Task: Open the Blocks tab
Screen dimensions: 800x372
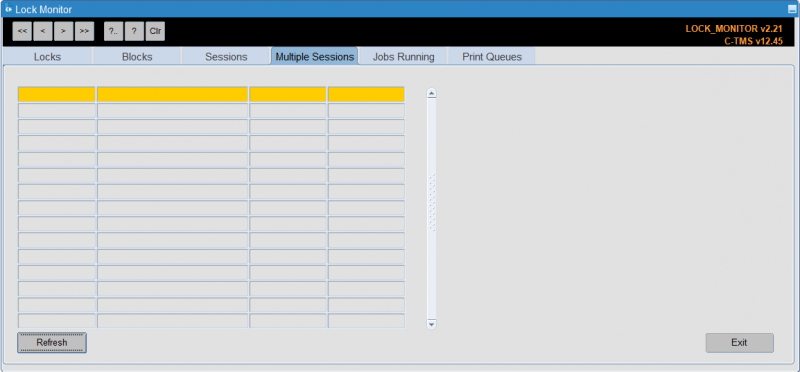Action: 137,57
